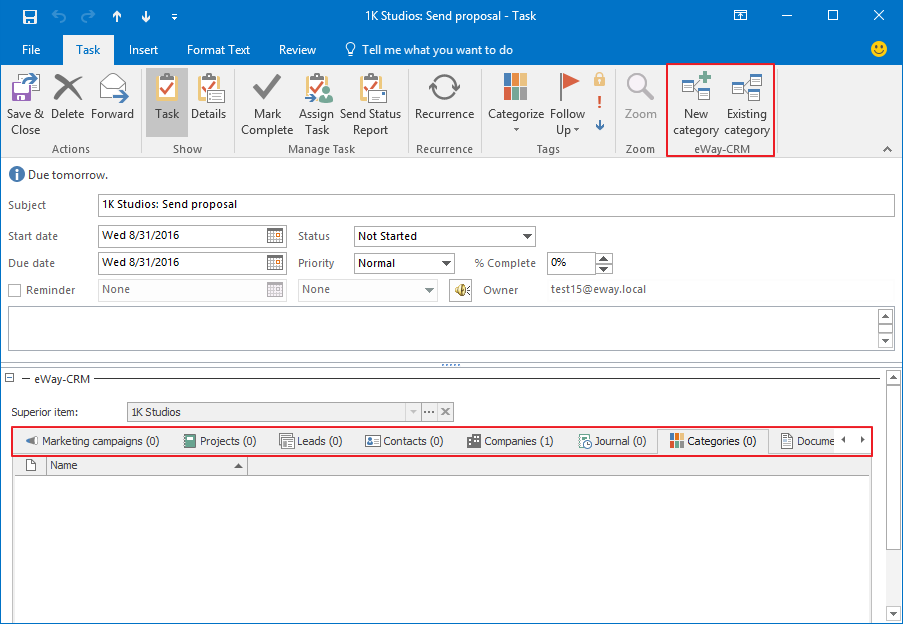Sort list by Name column header
This screenshot has height=624, width=903.
147,466
